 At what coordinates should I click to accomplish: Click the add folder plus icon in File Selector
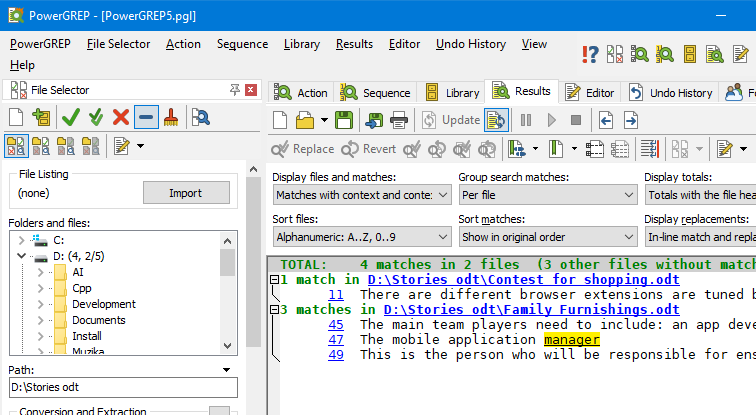tap(41, 117)
